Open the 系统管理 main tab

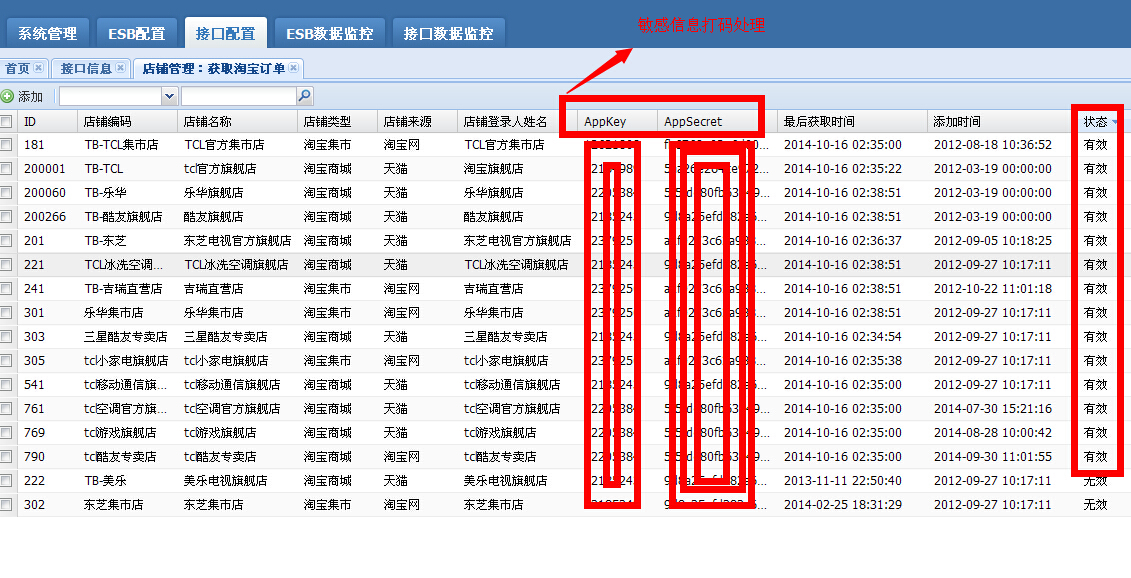[47, 33]
